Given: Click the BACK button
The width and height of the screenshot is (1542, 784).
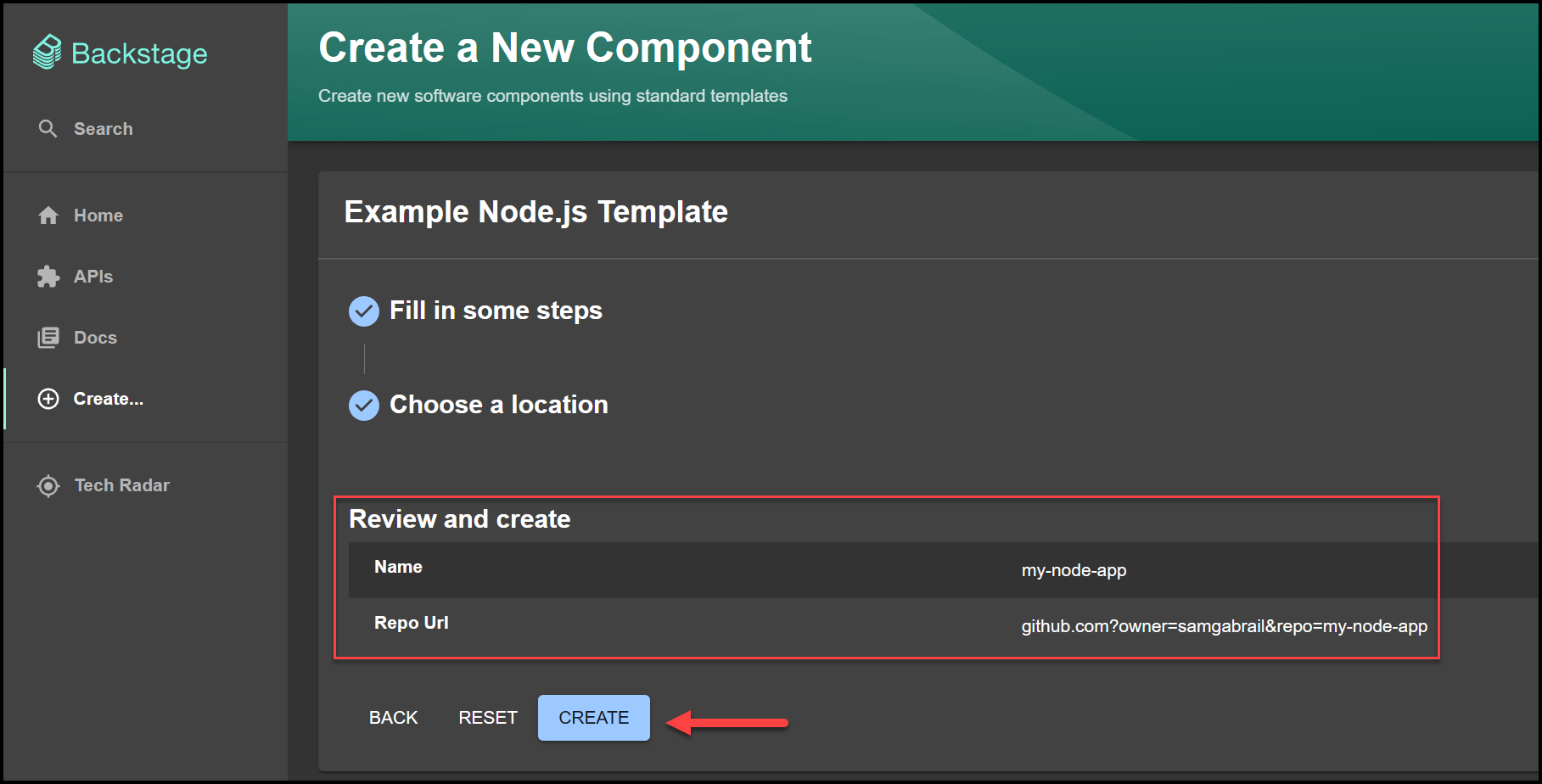Looking at the screenshot, I should point(393,717).
